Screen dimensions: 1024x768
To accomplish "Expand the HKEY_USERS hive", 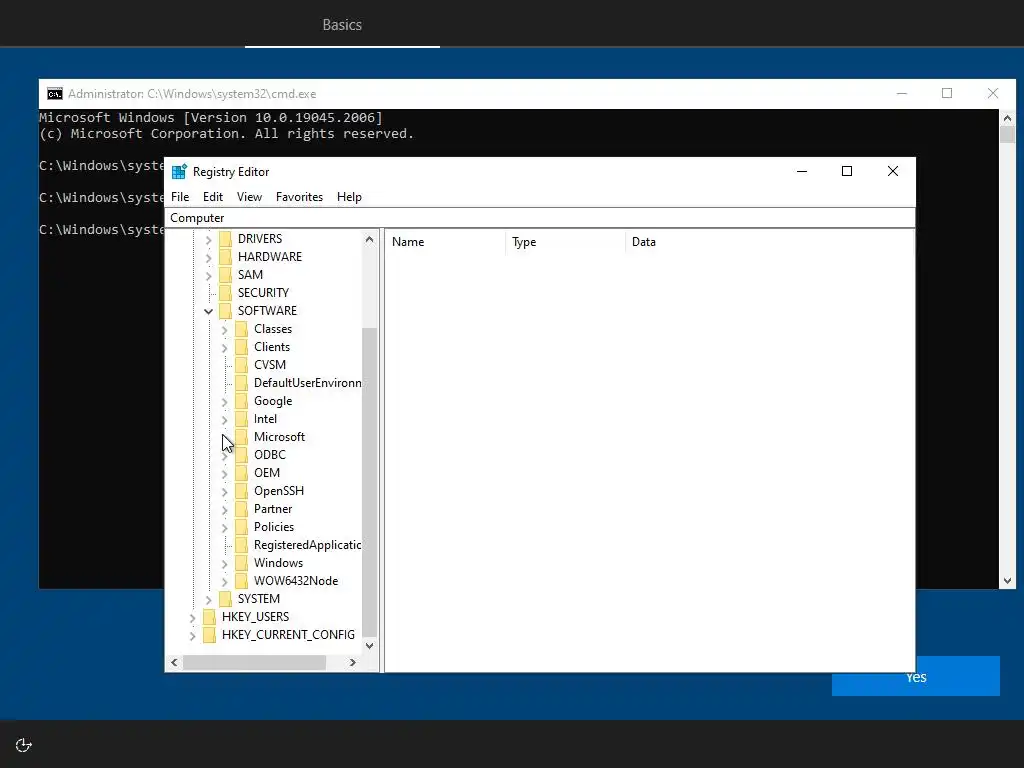I will click(x=193, y=618).
